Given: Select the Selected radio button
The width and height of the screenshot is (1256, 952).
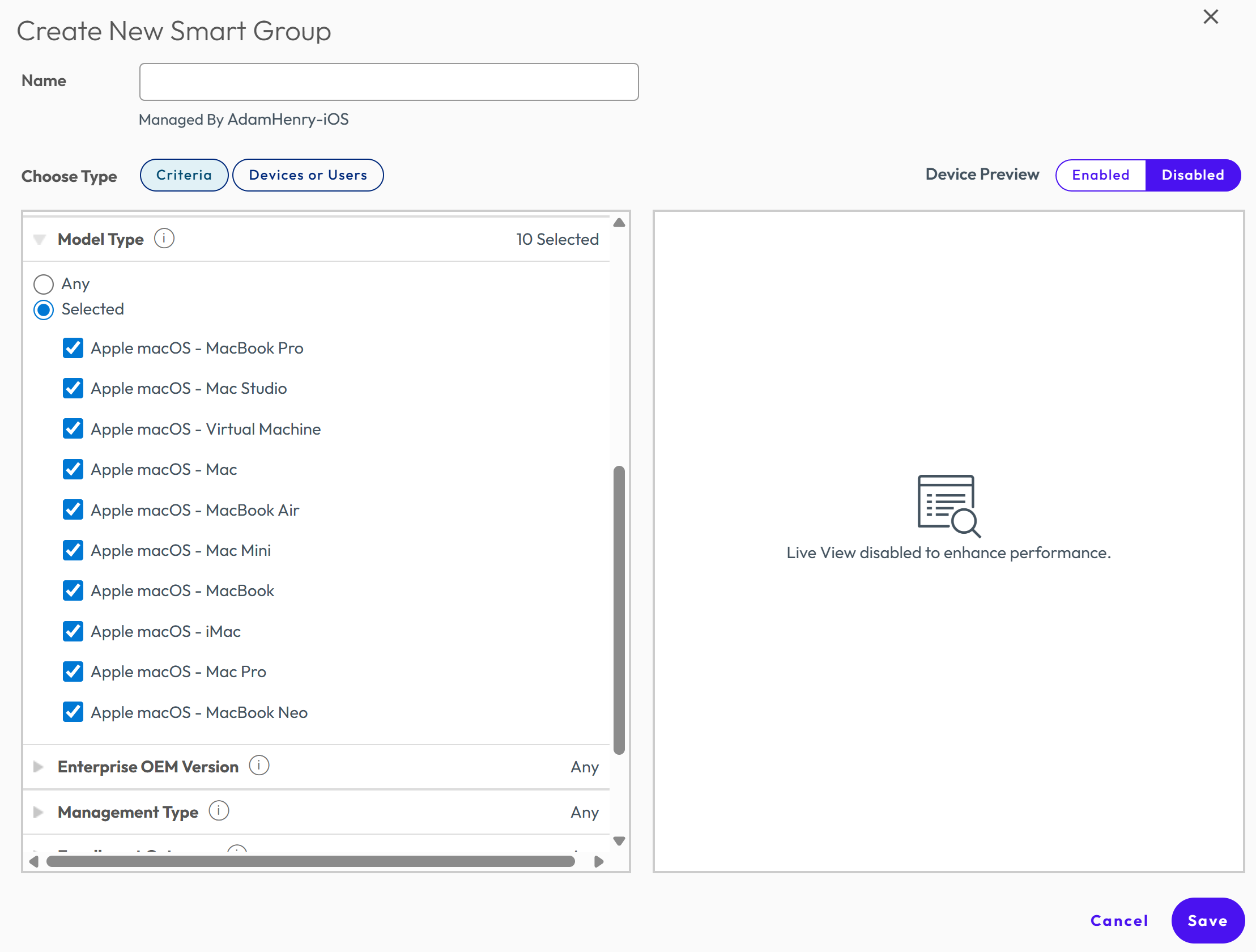Looking at the screenshot, I should click(x=44, y=309).
